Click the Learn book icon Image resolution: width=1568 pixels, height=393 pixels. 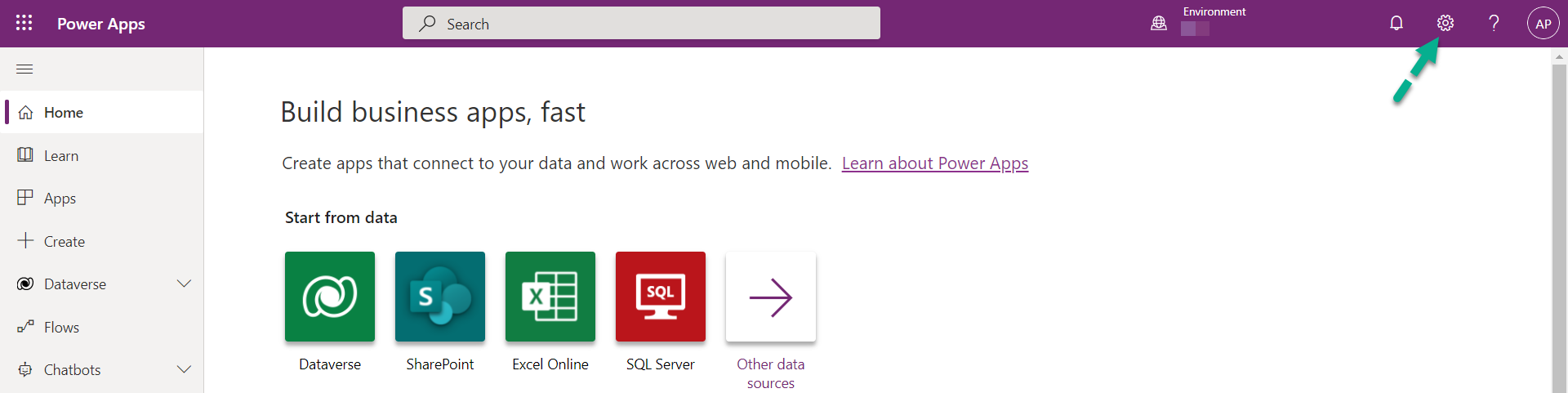click(x=25, y=154)
